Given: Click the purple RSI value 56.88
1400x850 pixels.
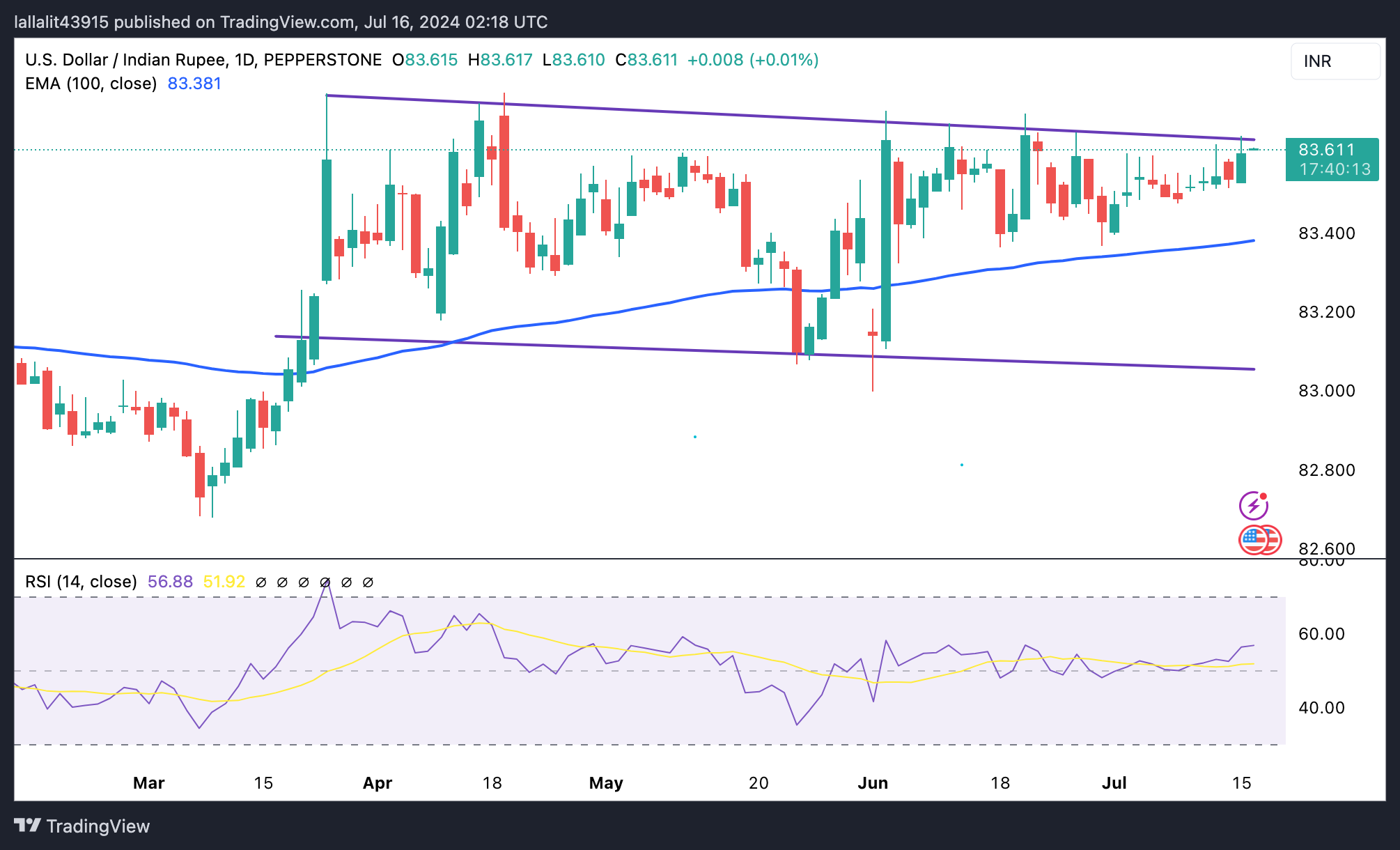Looking at the screenshot, I should click(x=170, y=582).
